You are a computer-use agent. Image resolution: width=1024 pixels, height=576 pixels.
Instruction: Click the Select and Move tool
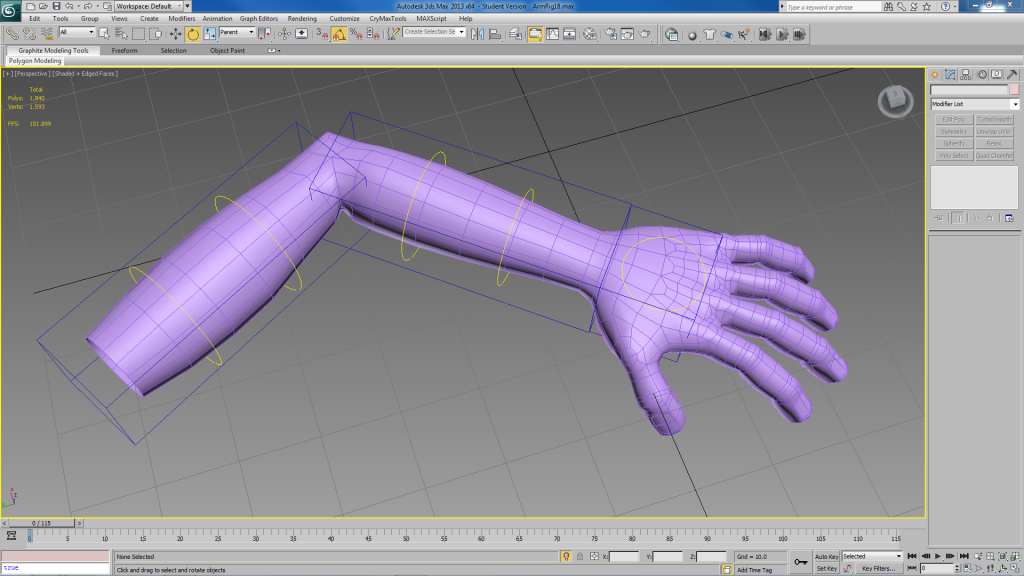(x=176, y=34)
